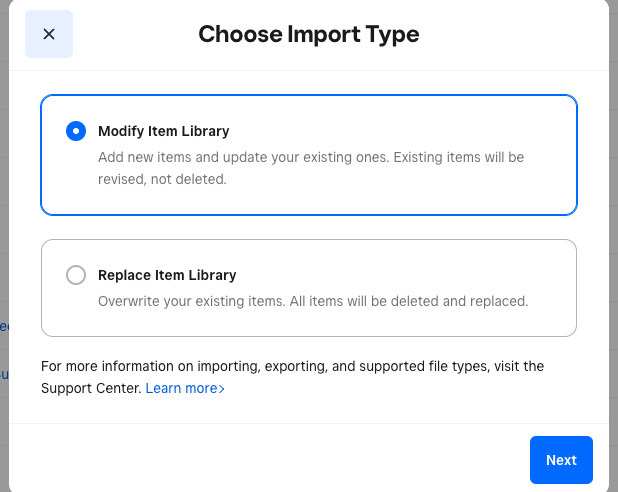Image resolution: width=618 pixels, height=492 pixels.
Task: Select the Modify Item Library radio button
Action: point(76,131)
